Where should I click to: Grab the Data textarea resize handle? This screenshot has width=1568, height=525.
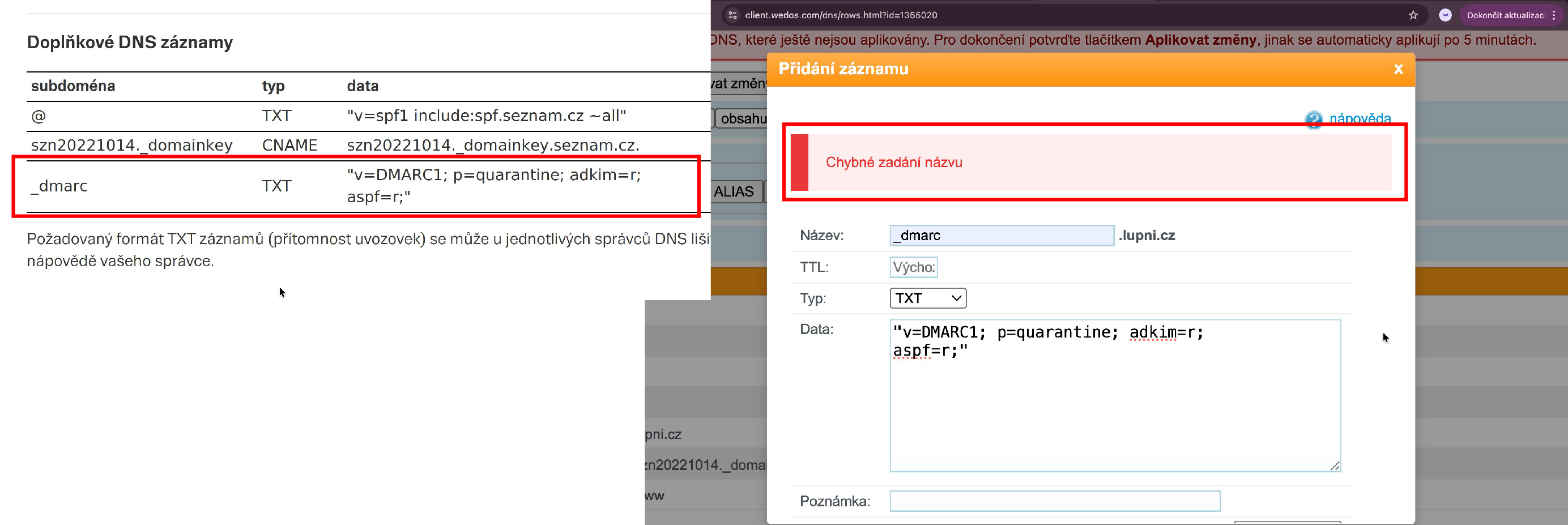(x=1334, y=466)
